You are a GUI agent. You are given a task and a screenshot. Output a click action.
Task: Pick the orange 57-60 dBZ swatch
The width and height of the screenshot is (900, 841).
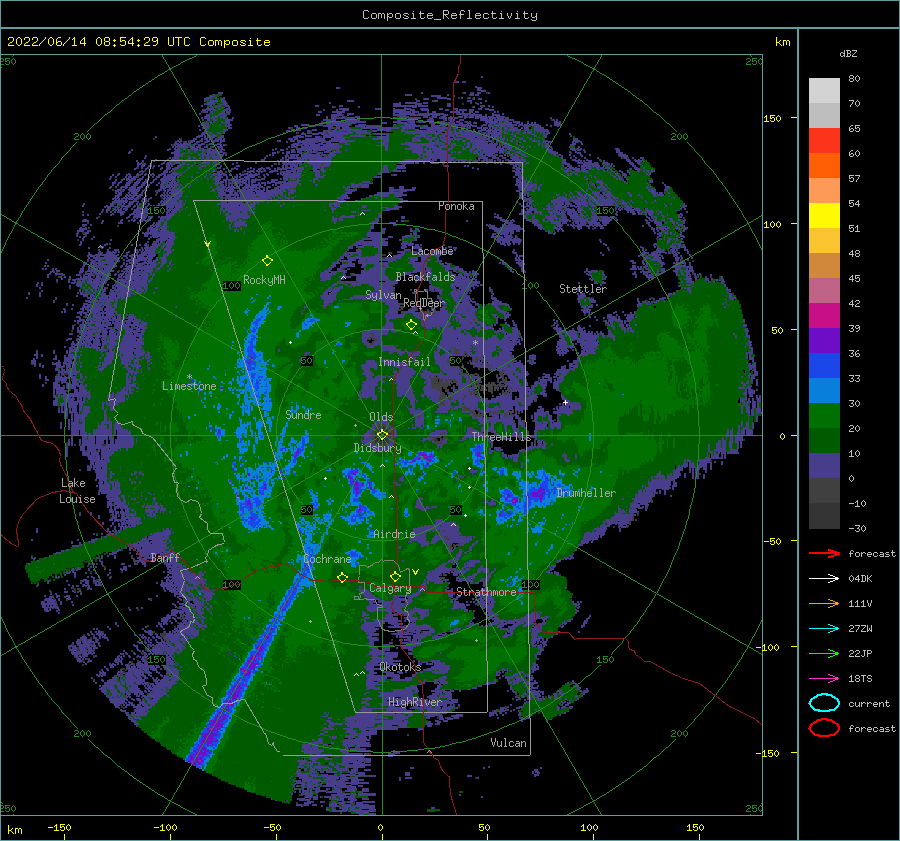[x=824, y=166]
